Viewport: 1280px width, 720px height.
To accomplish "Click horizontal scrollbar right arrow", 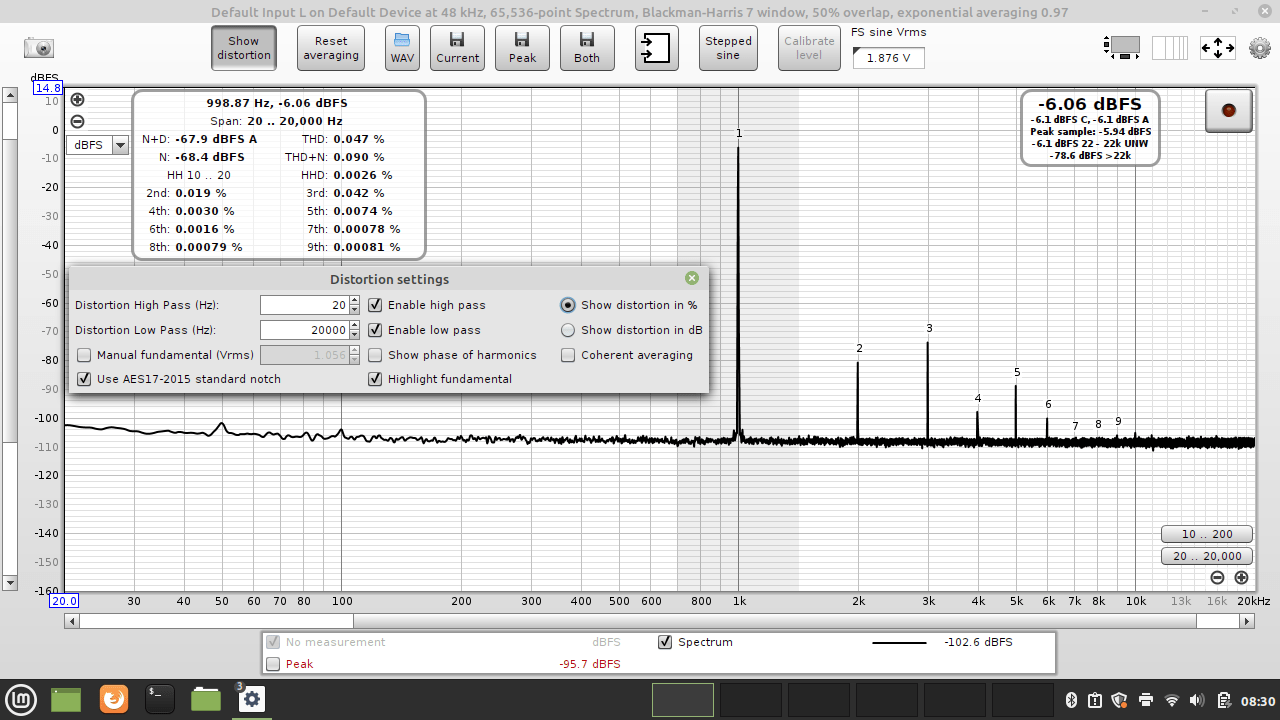I will point(1247,621).
